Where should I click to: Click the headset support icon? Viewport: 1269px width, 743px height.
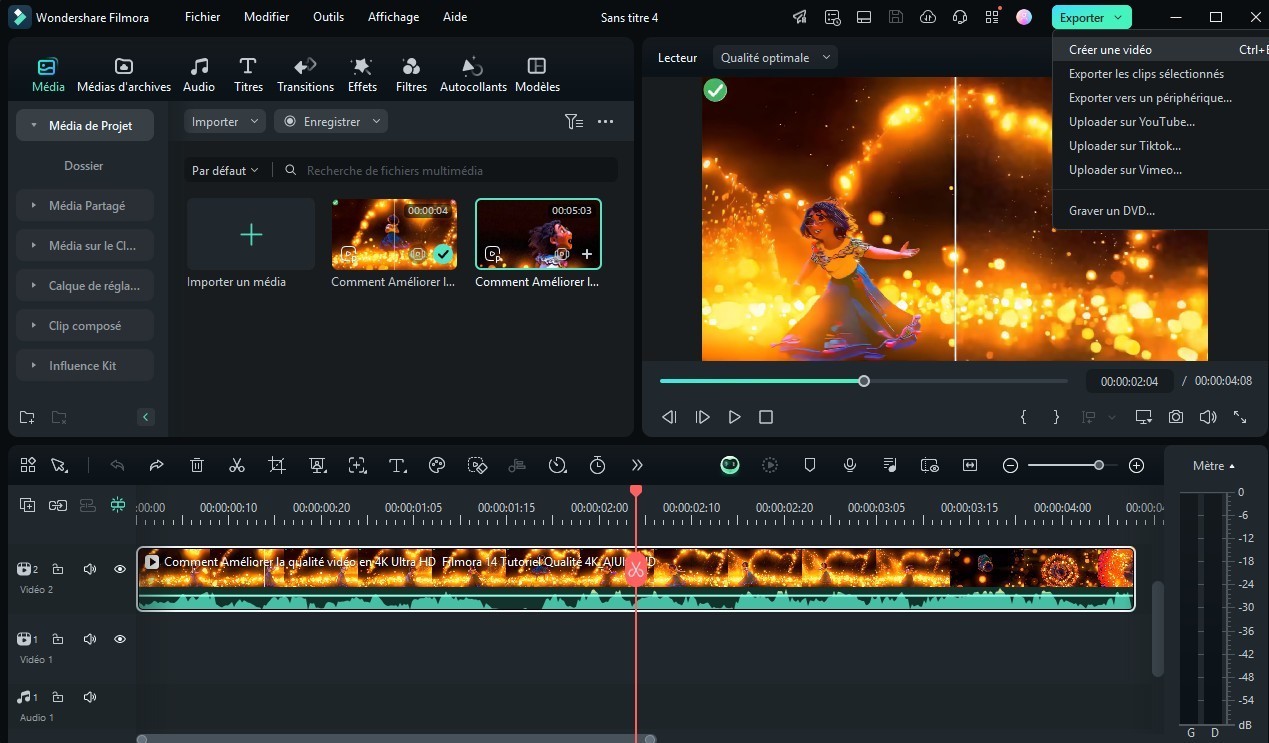[960, 17]
